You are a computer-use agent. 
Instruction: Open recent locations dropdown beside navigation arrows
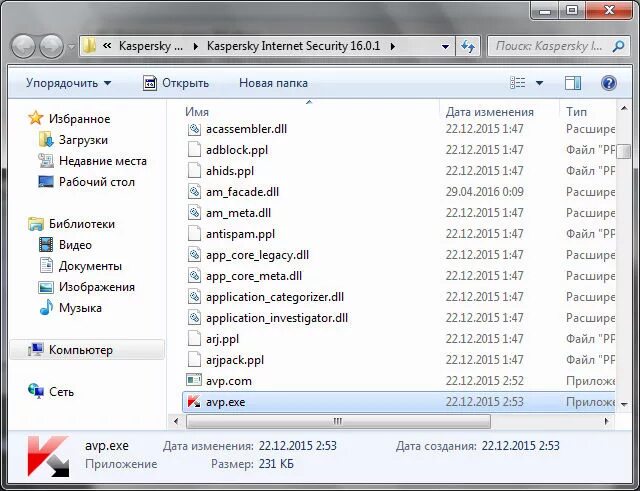(71, 47)
